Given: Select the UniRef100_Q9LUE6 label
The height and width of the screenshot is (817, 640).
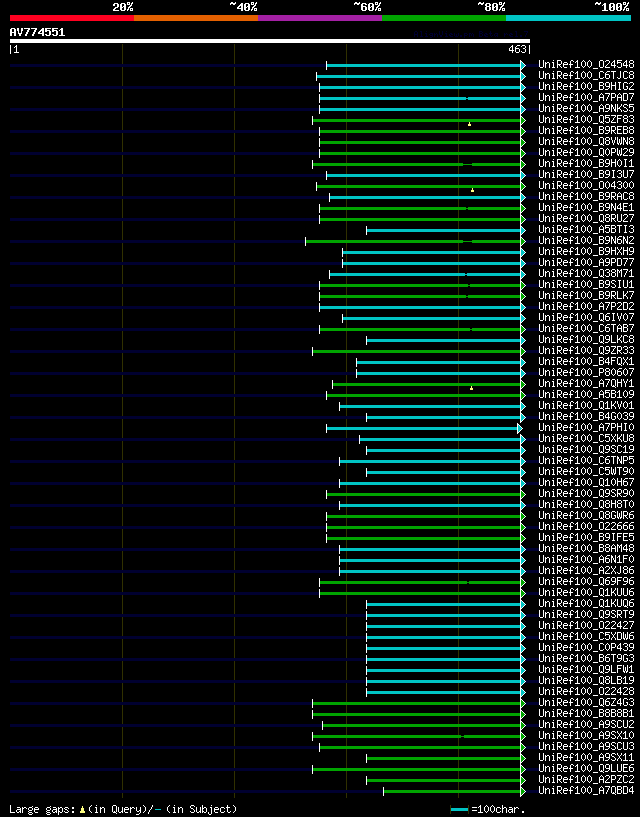Looking at the screenshot, I should [x=586, y=769].
